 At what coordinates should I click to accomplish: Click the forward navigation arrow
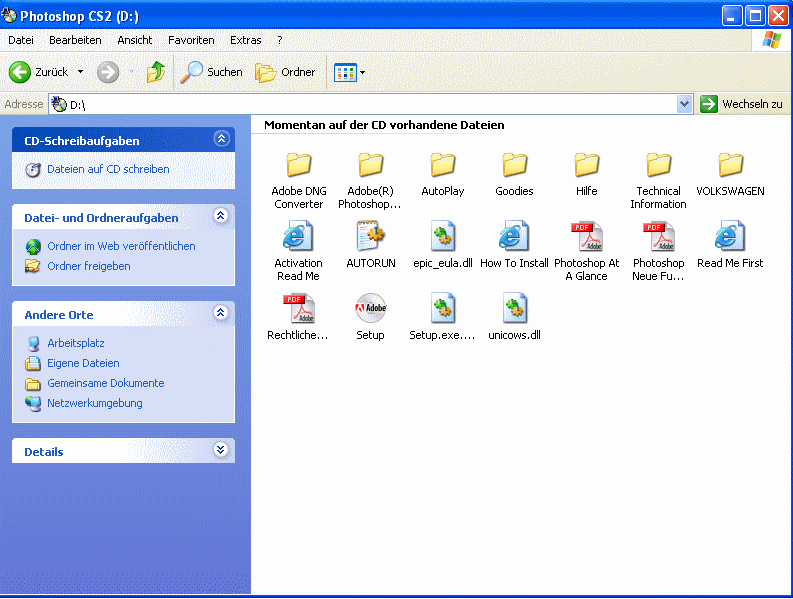click(108, 72)
